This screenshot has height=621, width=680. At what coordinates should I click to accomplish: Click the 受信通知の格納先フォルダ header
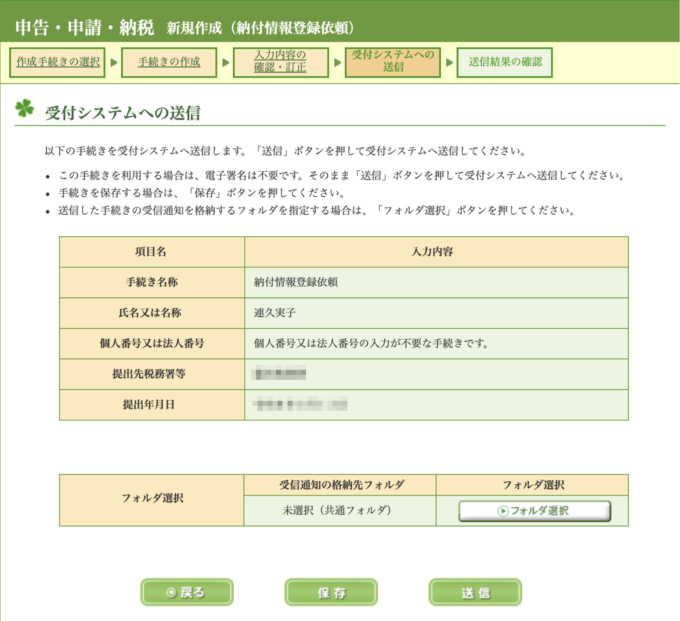[x=340, y=485]
